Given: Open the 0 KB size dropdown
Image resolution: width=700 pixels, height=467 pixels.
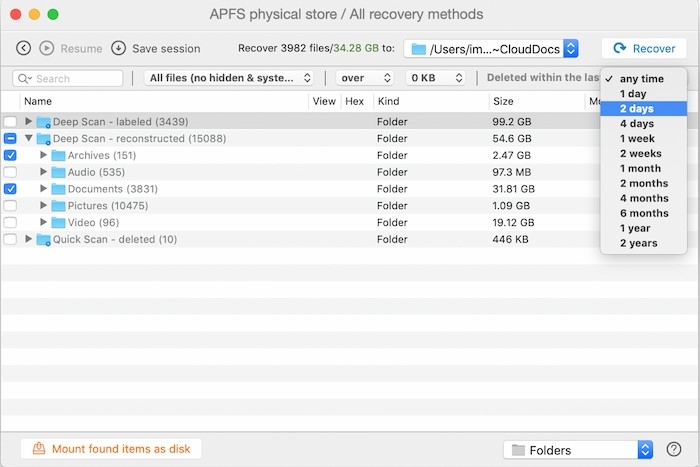Looking at the screenshot, I should (x=435, y=78).
